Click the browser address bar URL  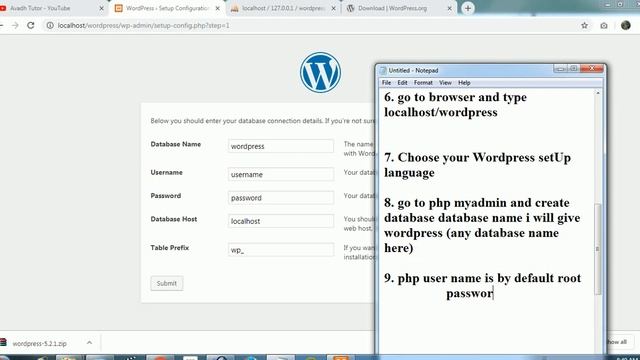(144, 25)
